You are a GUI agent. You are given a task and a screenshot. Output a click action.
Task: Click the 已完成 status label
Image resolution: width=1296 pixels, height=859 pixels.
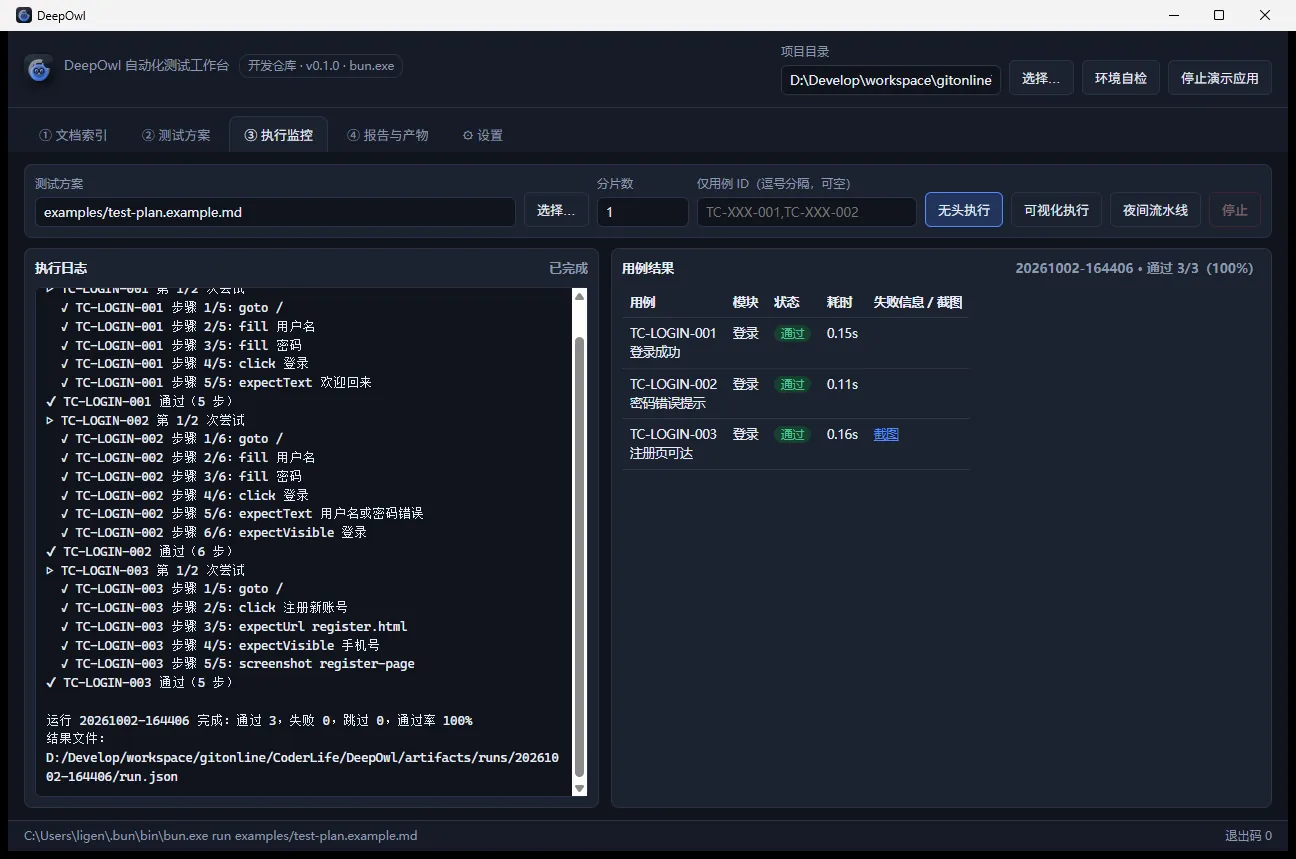[x=568, y=268]
